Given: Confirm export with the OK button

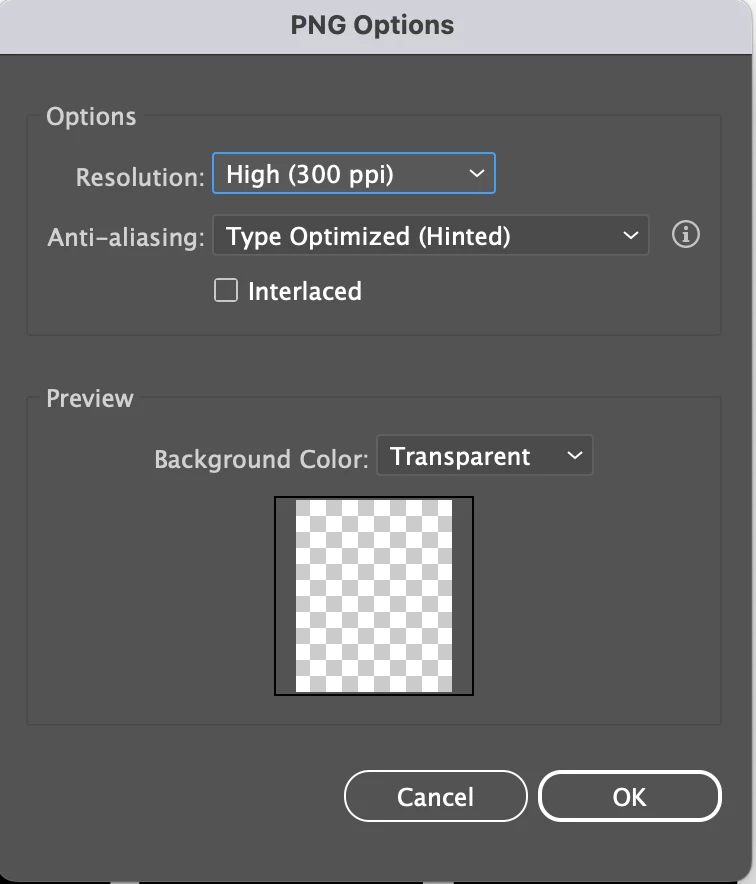Looking at the screenshot, I should tap(629, 796).
